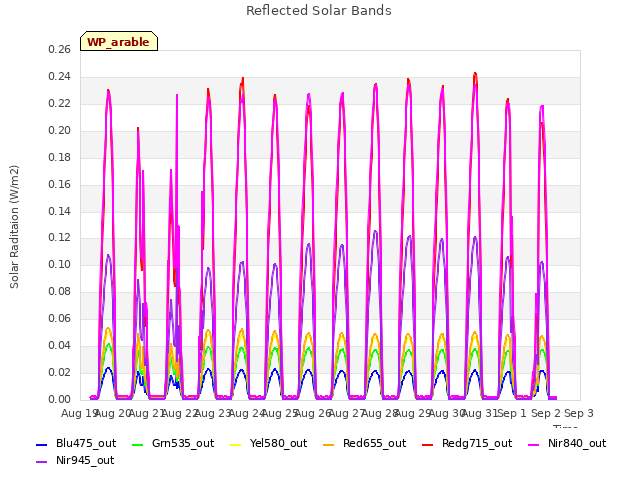Click the 0.20 y-axis tick label

pos(60,130)
